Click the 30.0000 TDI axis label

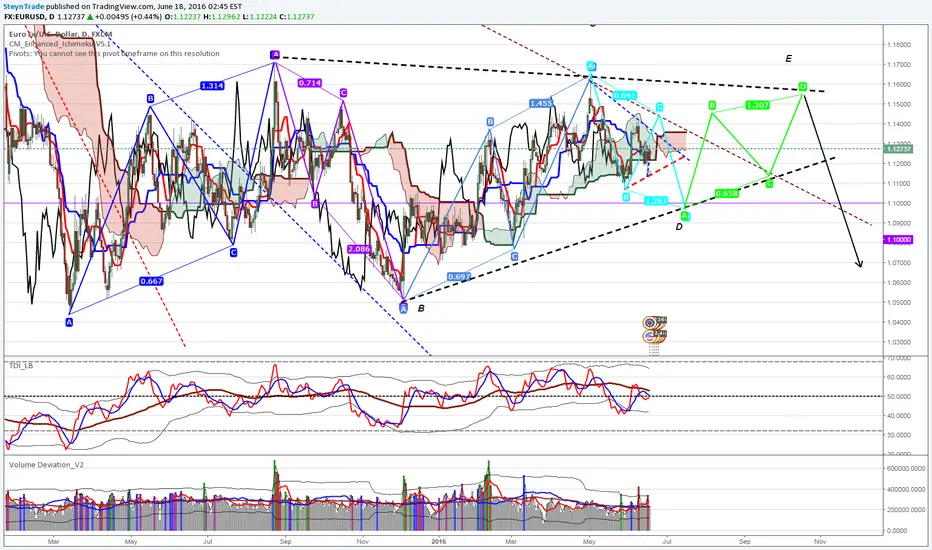coord(899,435)
